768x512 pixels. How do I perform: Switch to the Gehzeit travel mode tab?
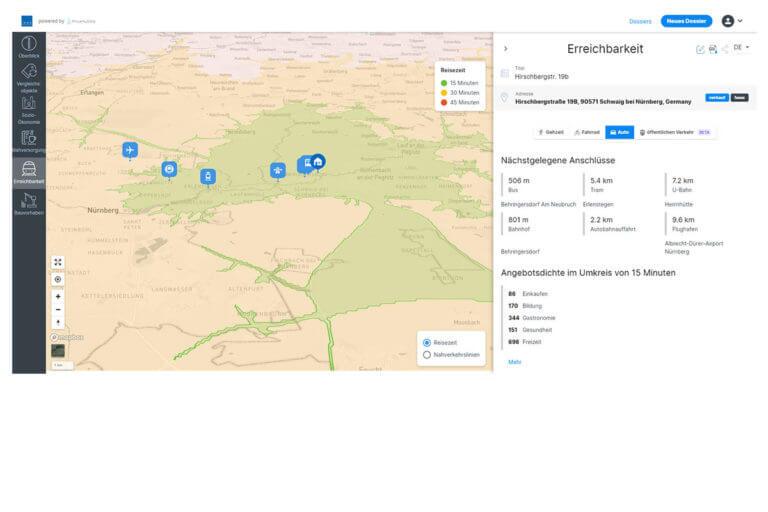pyautogui.click(x=551, y=132)
